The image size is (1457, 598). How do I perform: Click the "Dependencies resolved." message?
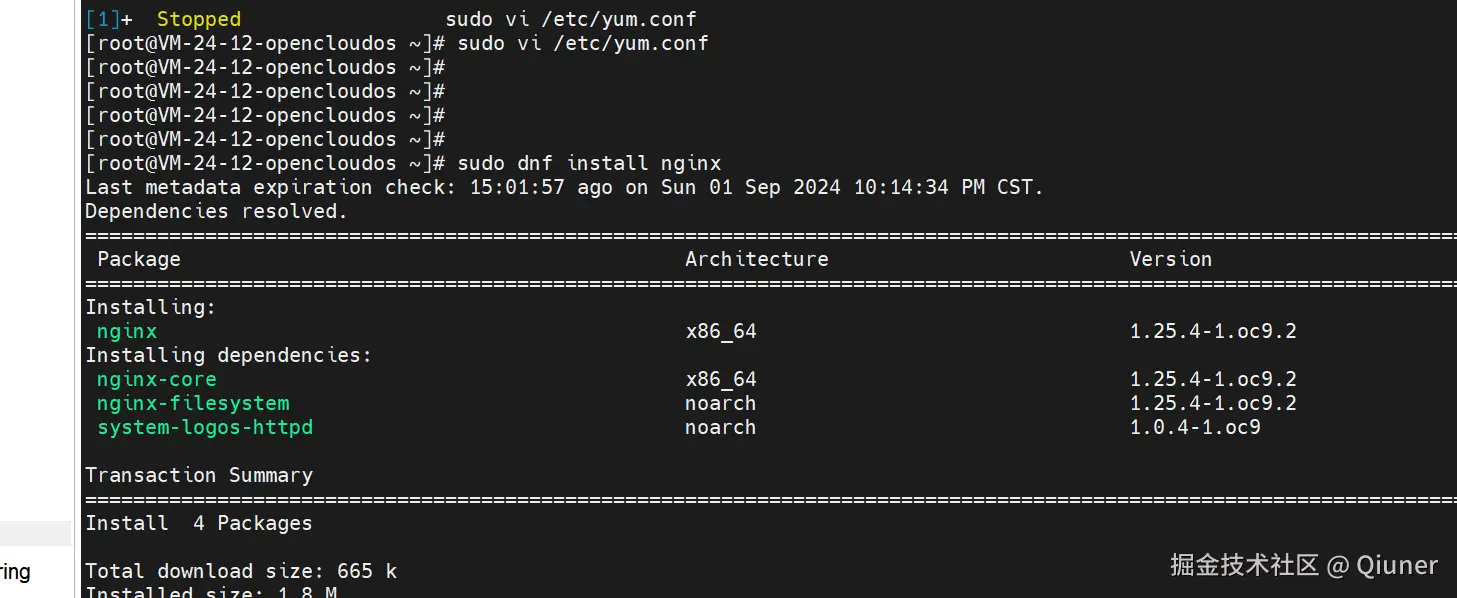(216, 211)
